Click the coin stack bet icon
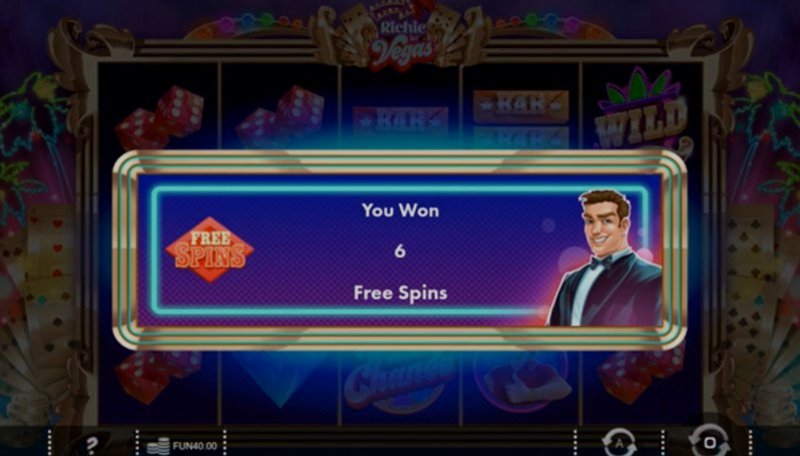Image resolution: width=800 pixels, height=456 pixels. (158, 446)
